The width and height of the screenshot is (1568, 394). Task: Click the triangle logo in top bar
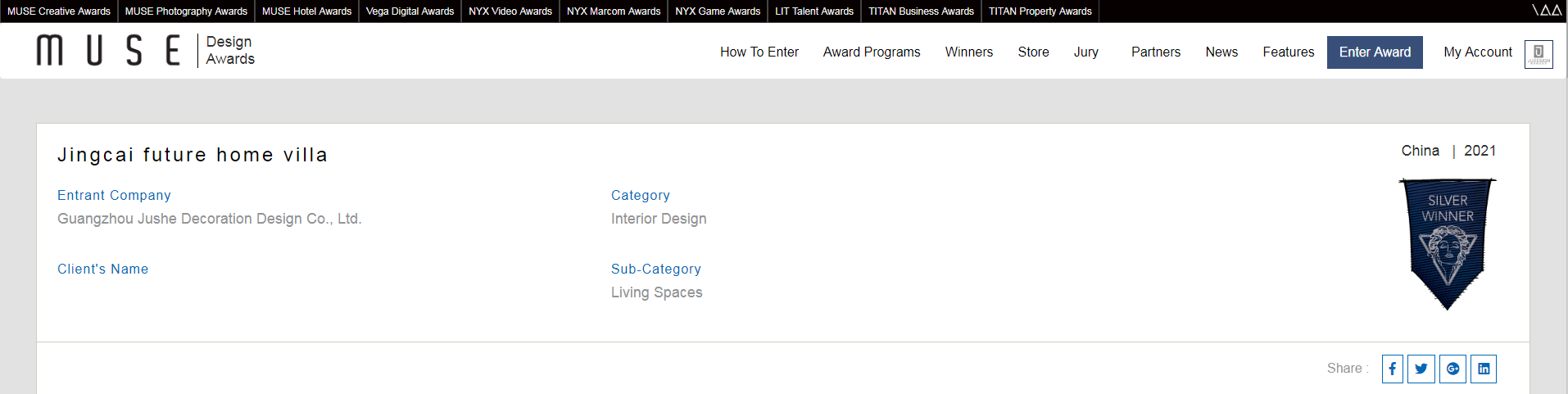[x=1546, y=11]
